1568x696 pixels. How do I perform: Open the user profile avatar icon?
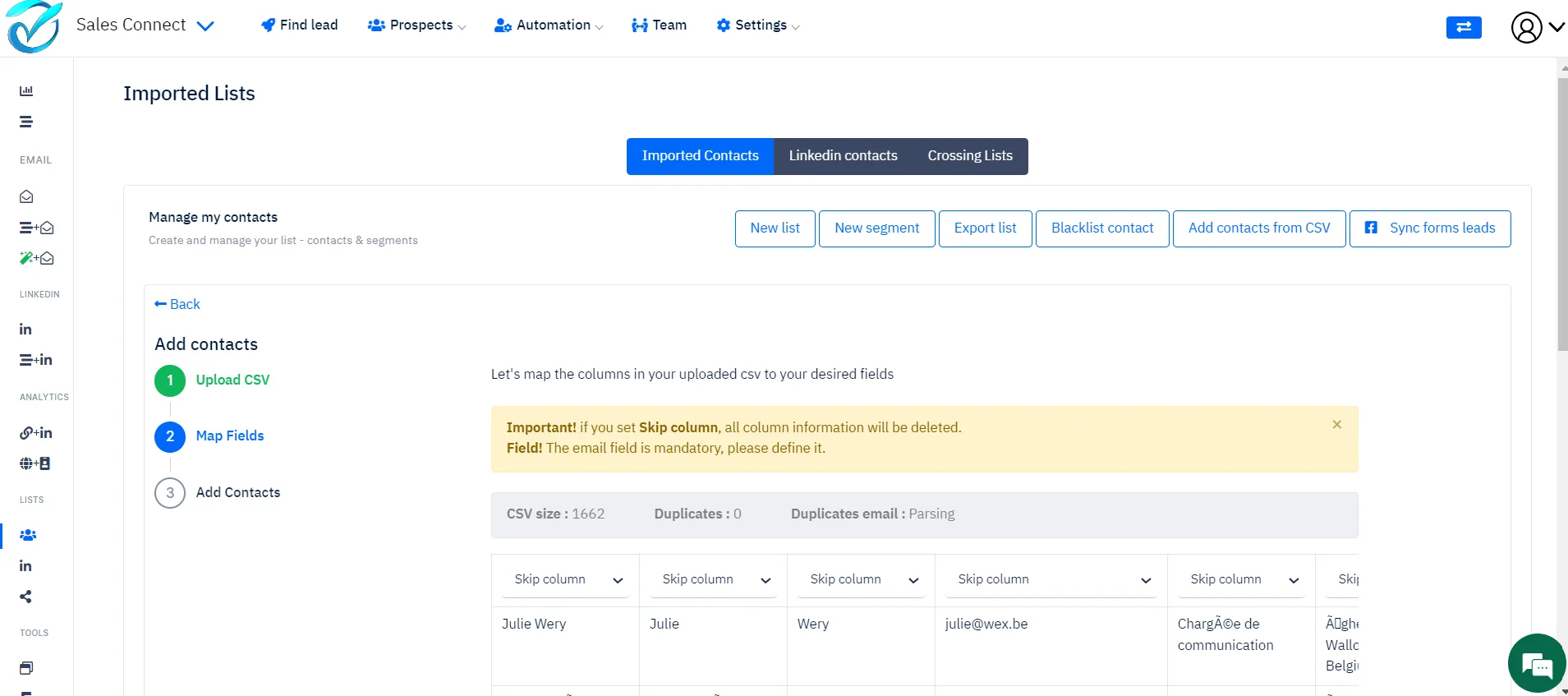click(x=1526, y=27)
